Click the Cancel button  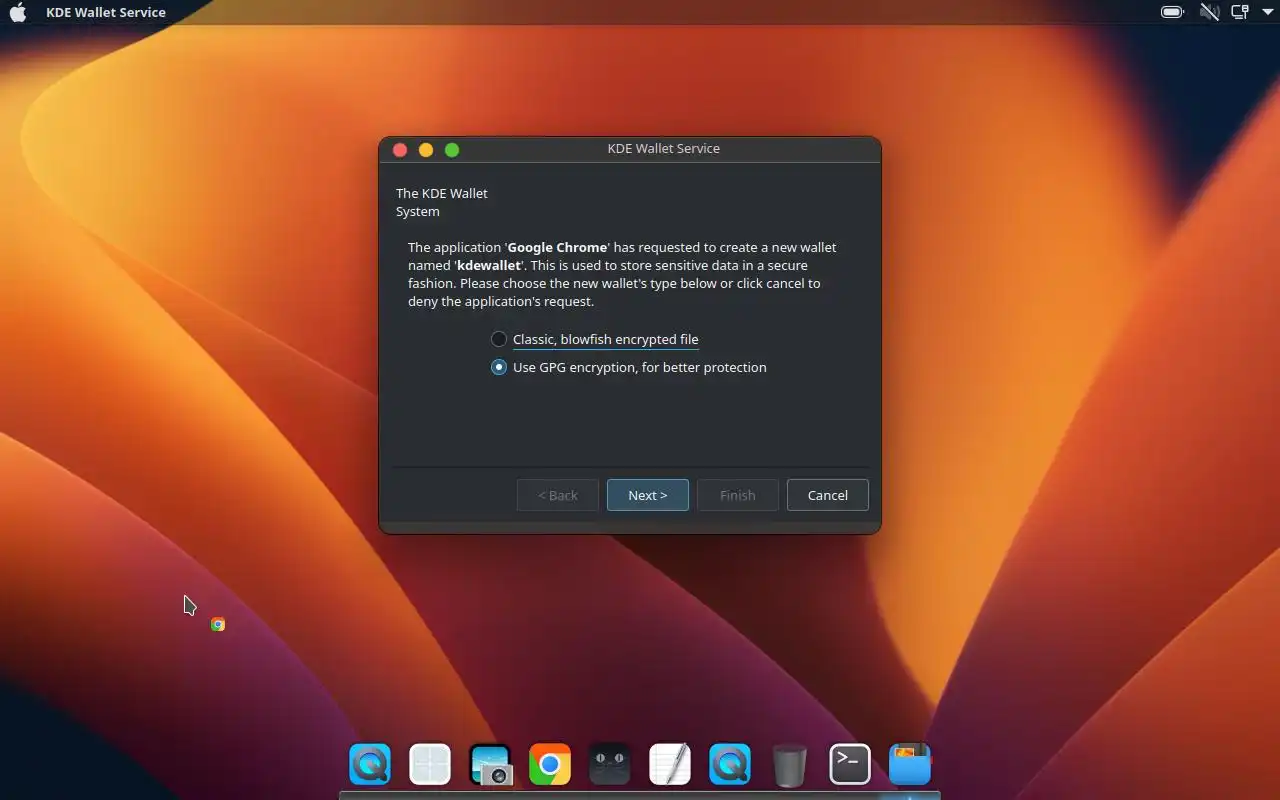coord(828,495)
